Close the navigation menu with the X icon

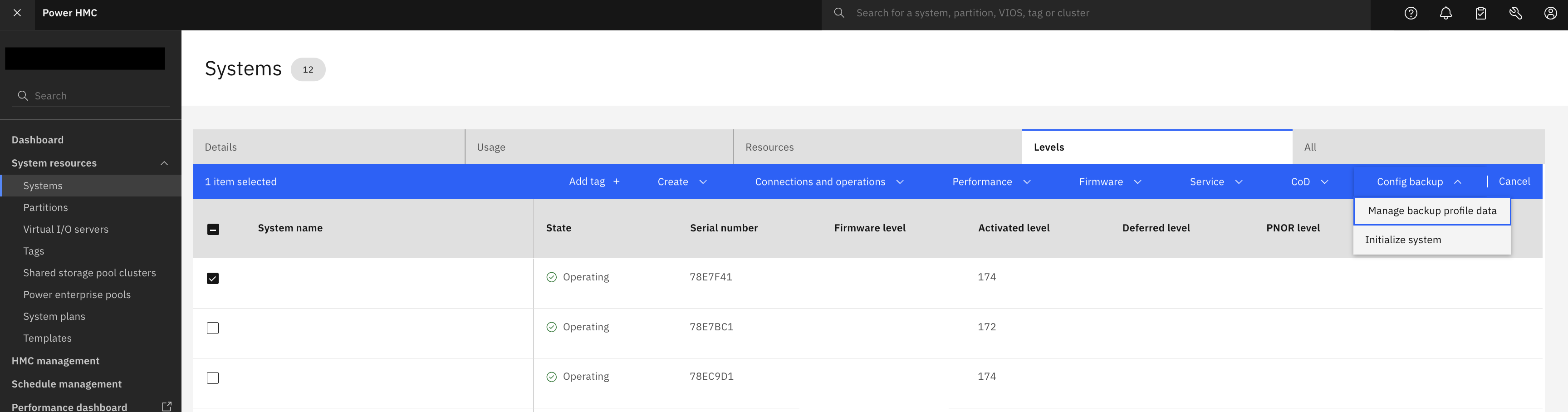tap(17, 13)
